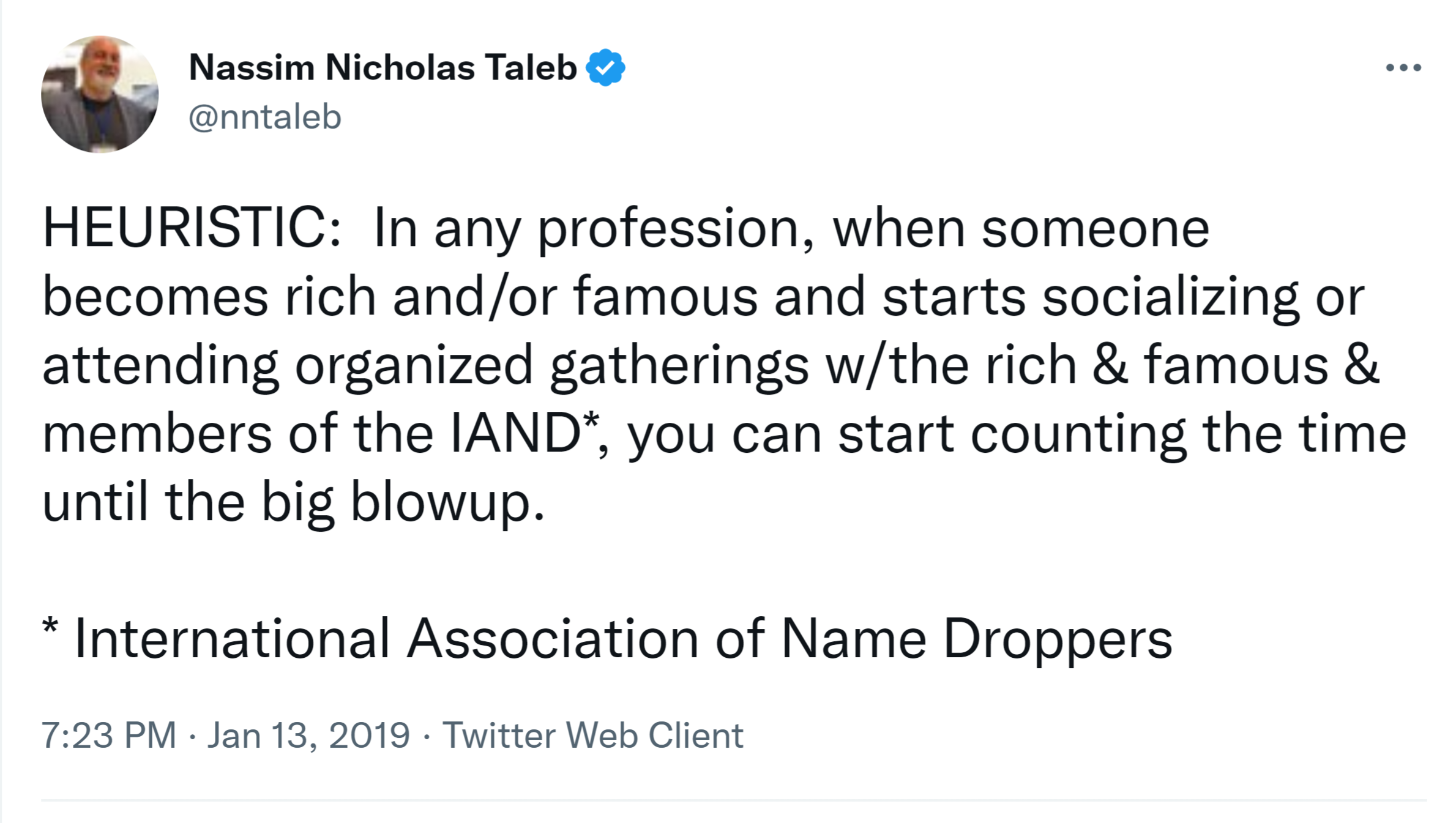Click the Nassim Nicholas Taleb display name
Image resolution: width=1456 pixels, height=823 pixels.
383,67
